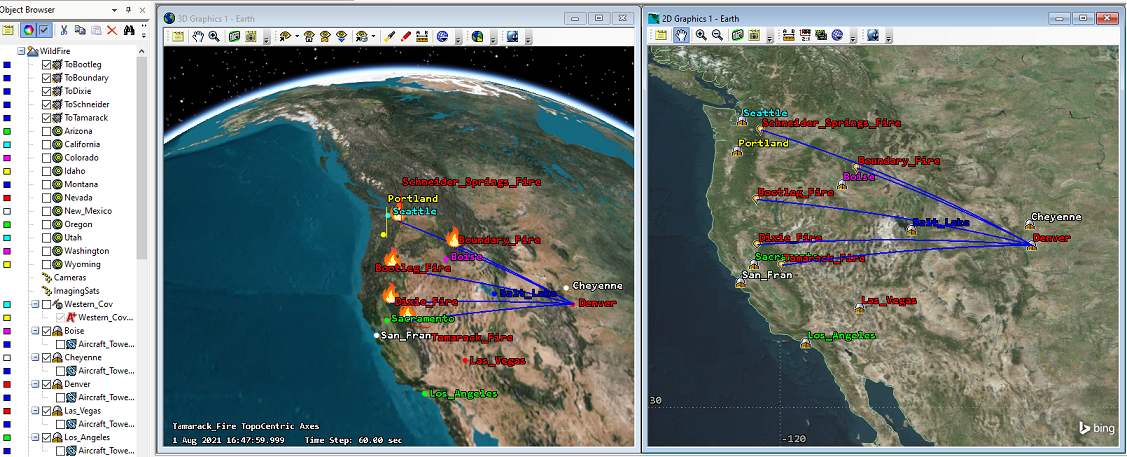Pin the Object Browser panel
Screen dimensions: 1127x457
(x=128, y=11)
